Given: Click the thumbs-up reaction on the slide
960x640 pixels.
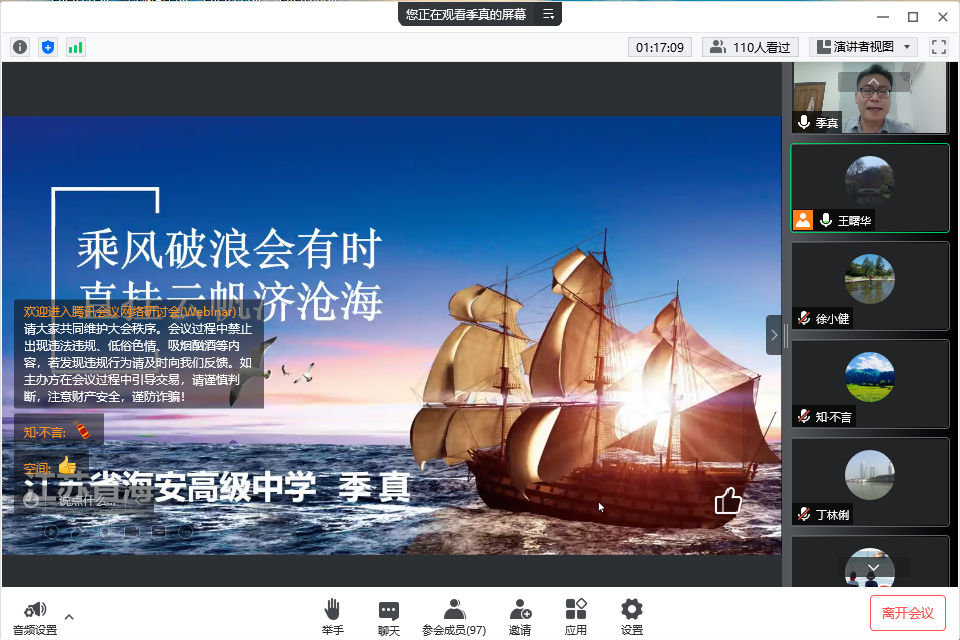Looking at the screenshot, I should pos(728,501).
